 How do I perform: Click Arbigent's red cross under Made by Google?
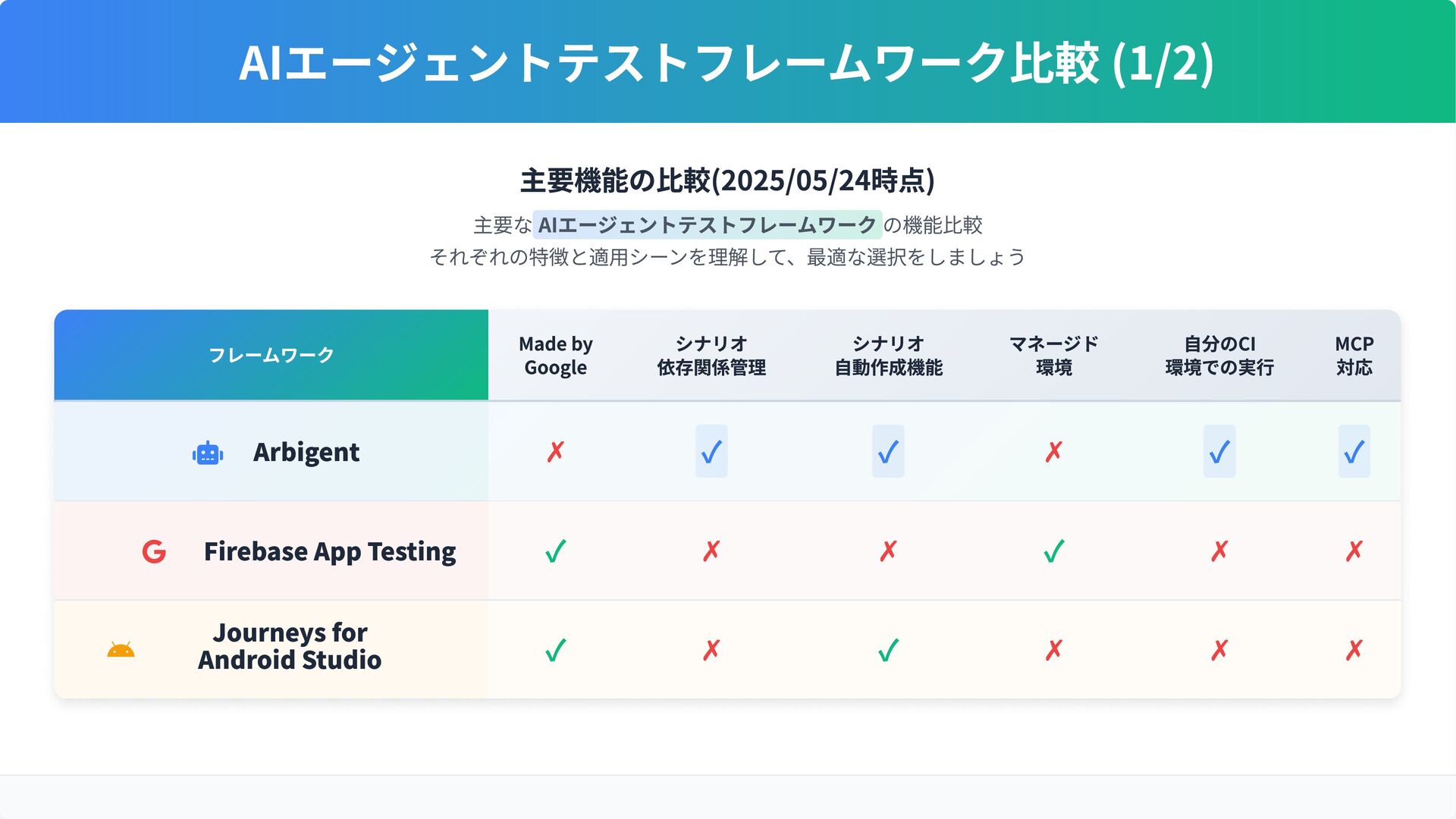point(556,452)
